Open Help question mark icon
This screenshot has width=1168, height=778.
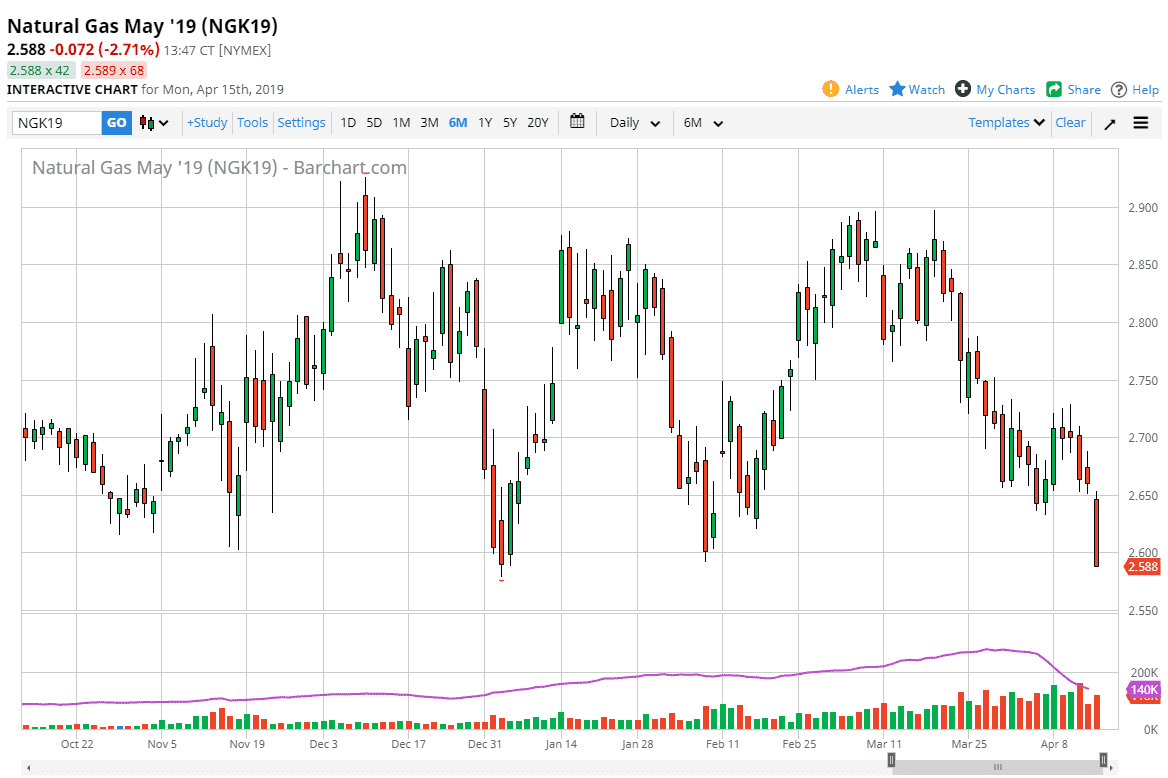pyautogui.click(x=1119, y=89)
